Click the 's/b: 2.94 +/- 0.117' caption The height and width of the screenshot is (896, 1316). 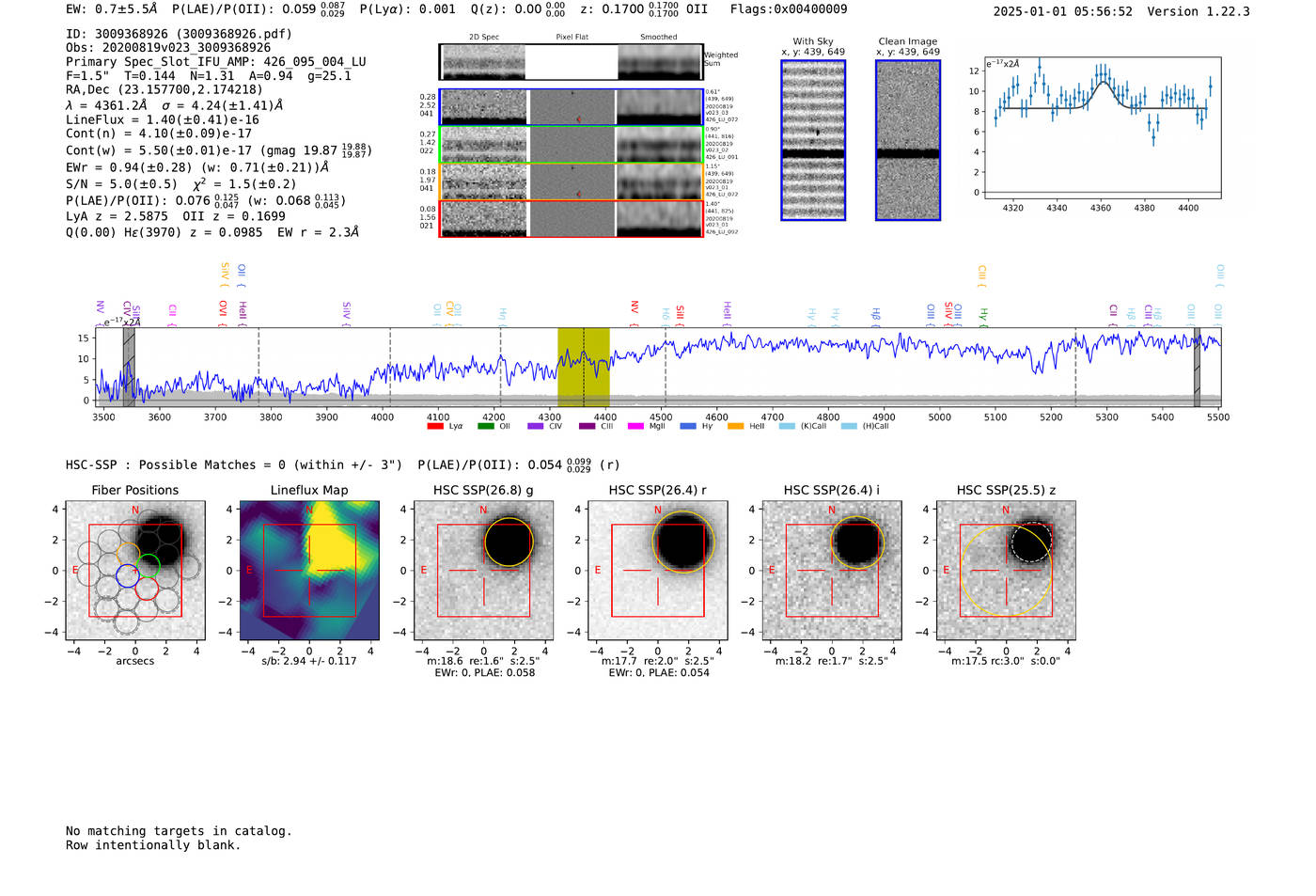[x=309, y=661]
